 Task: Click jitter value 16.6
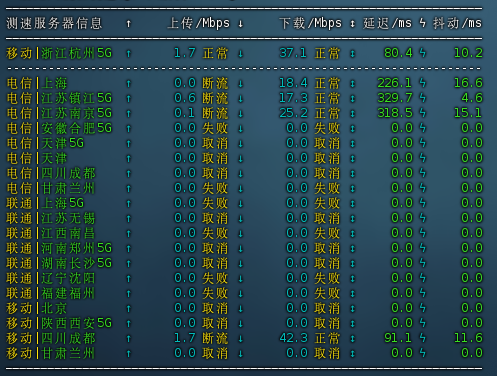[468, 83]
